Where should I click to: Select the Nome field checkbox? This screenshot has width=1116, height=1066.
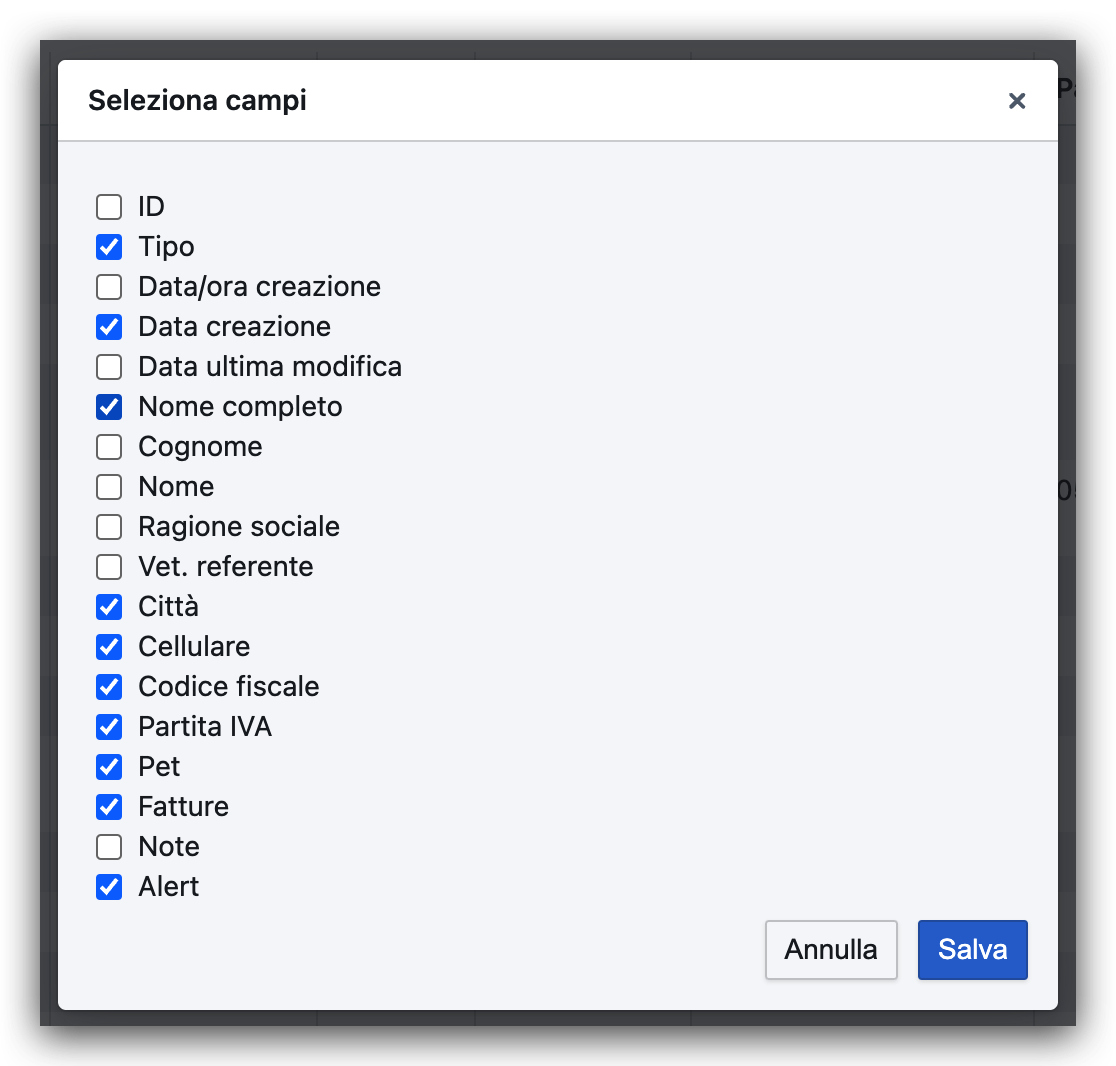point(109,487)
